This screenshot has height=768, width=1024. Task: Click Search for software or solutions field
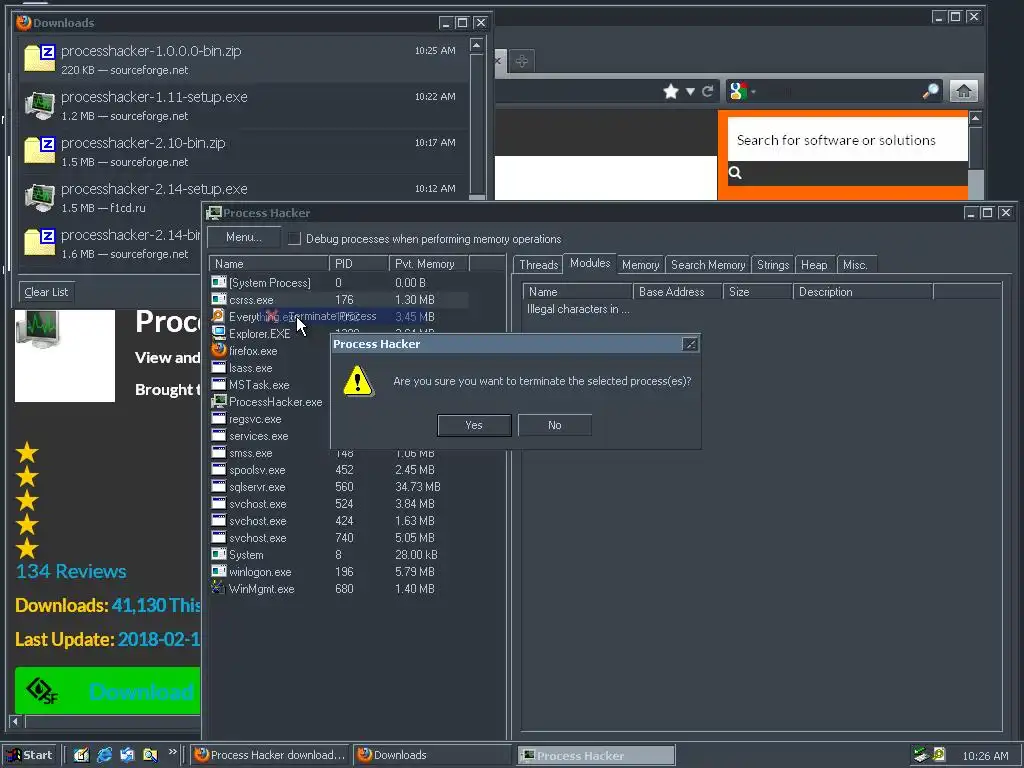coord(847,140)
